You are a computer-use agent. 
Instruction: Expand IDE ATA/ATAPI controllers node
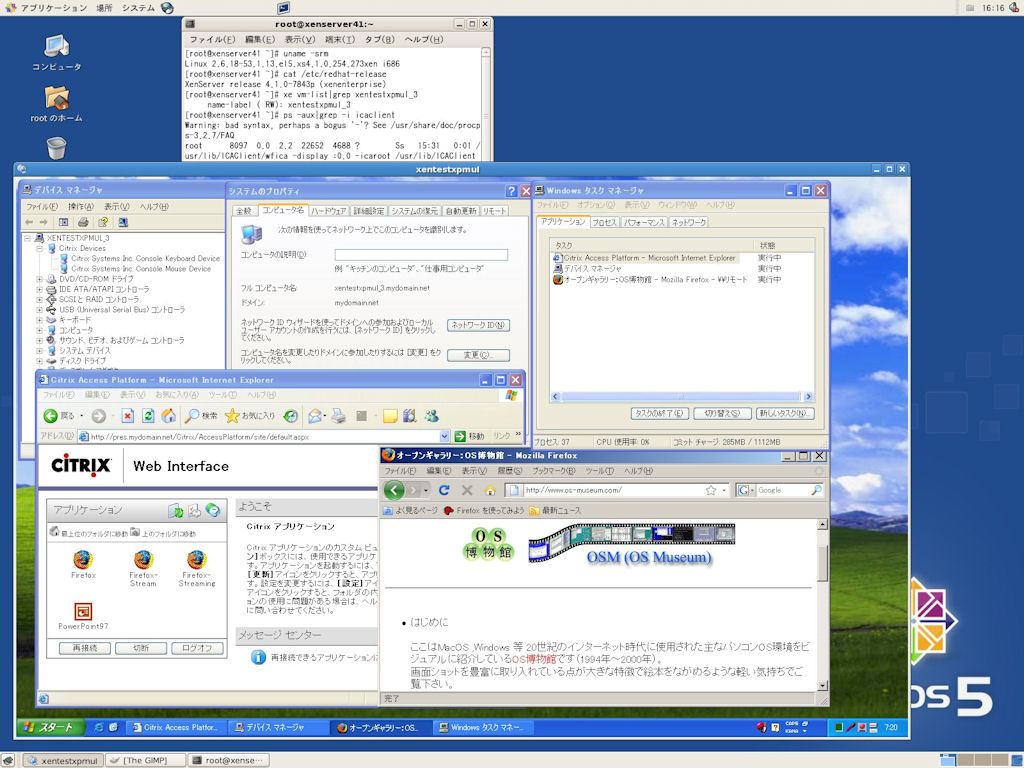pos(40,289)
